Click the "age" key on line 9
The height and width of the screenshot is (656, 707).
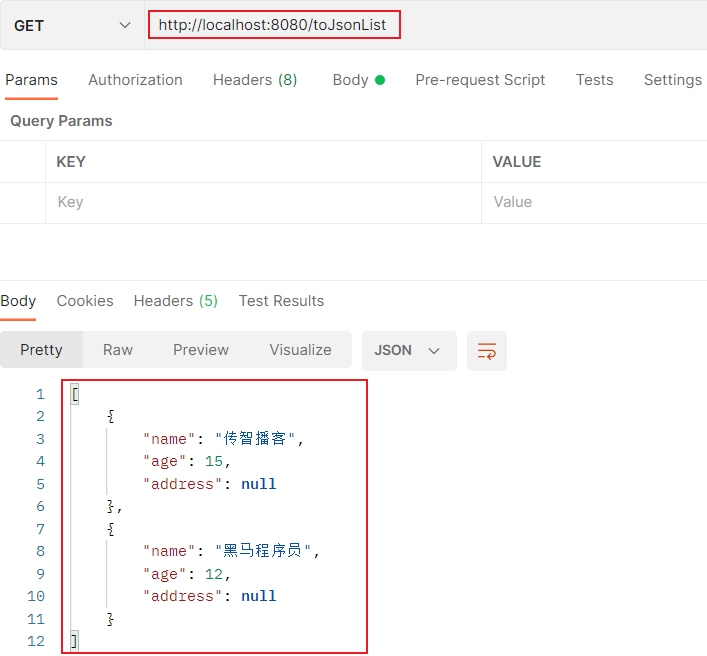164,574
